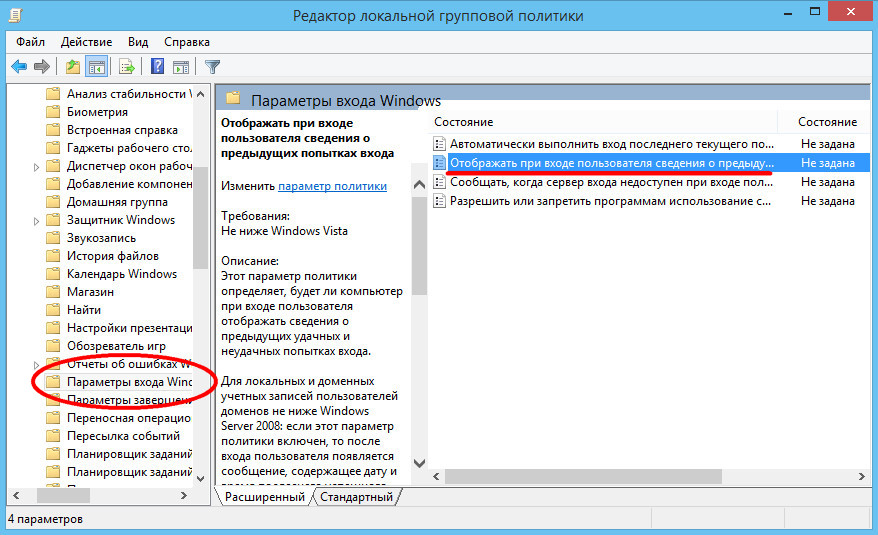Click the folder icon next to Обозреватель игр
This screenshot has height=535, width=878.
(53, 346)
